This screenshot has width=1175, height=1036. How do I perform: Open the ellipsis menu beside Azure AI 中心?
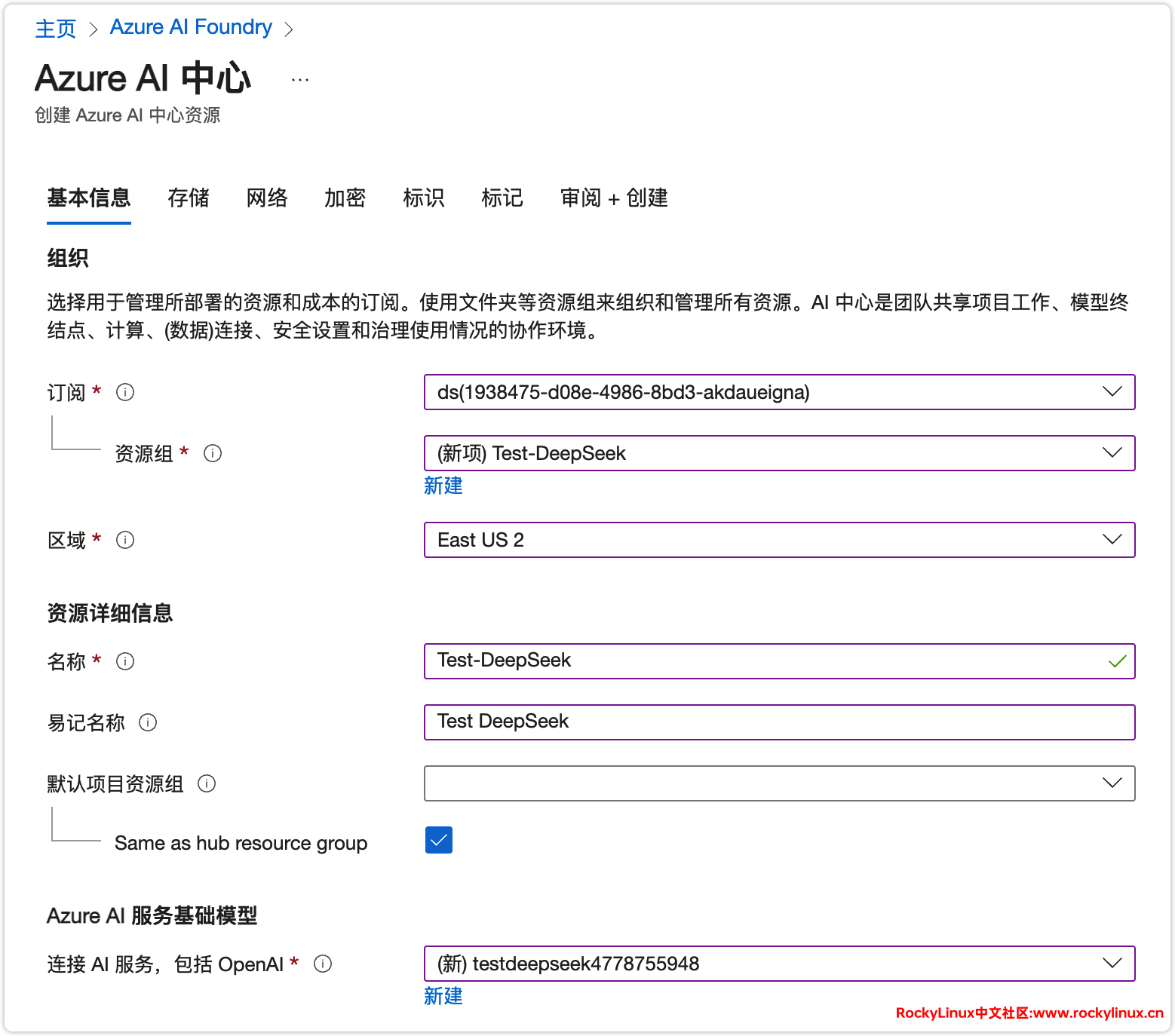pyautogui.click(x=300, y=80)
